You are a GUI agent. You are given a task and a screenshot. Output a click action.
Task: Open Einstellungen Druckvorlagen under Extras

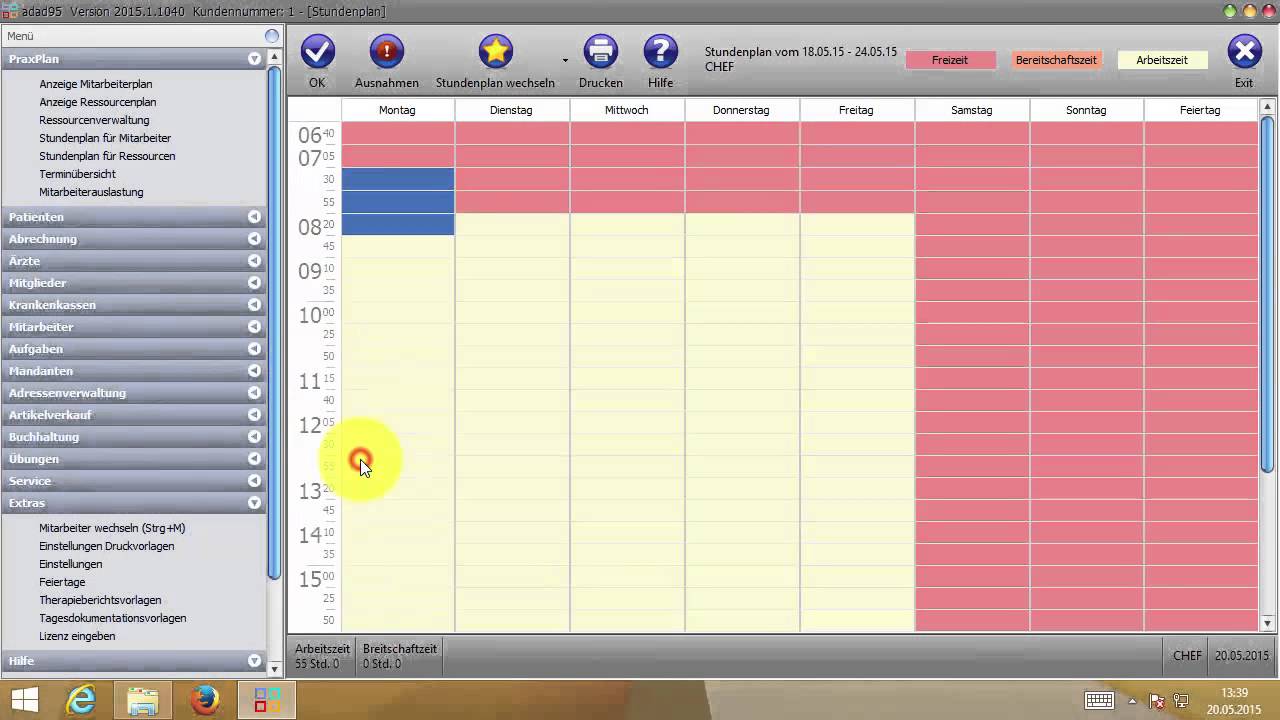click(x=107, y=546)
